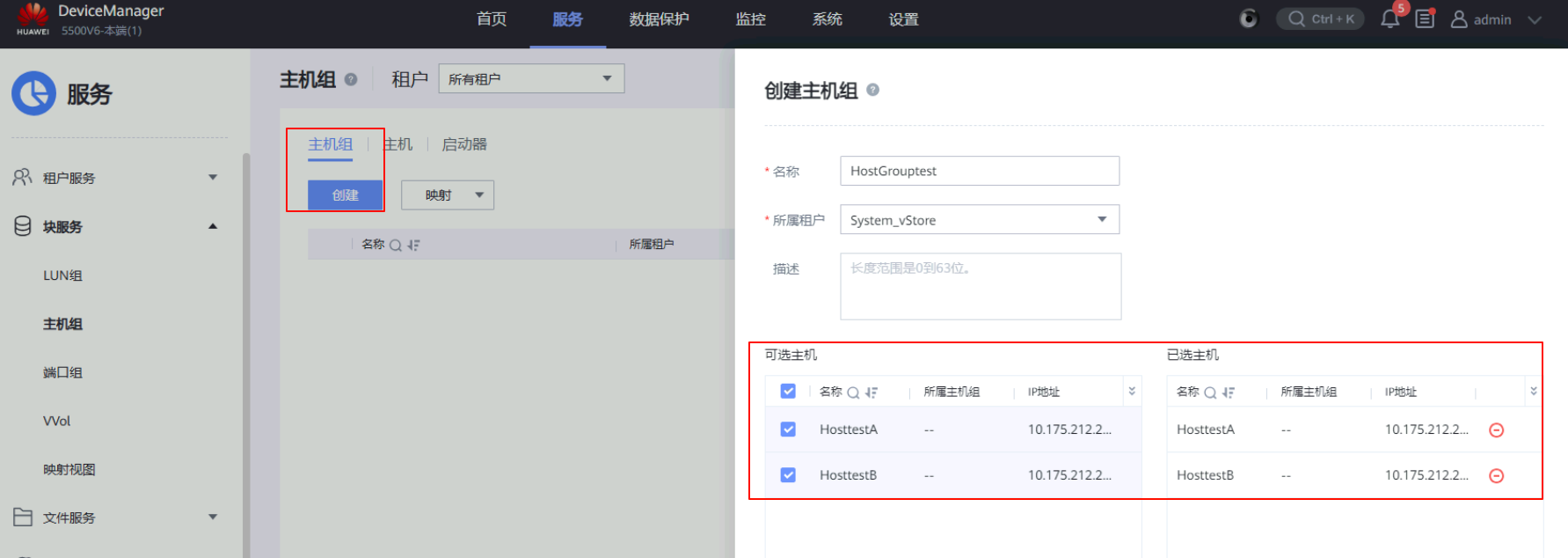Click the admin user profile icon
The image size is (1568, 558).
[1459, 19]
